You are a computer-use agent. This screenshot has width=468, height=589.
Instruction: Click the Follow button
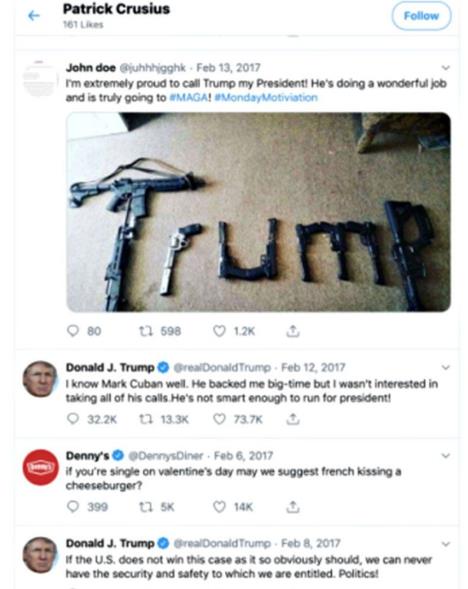pos(421,16)
